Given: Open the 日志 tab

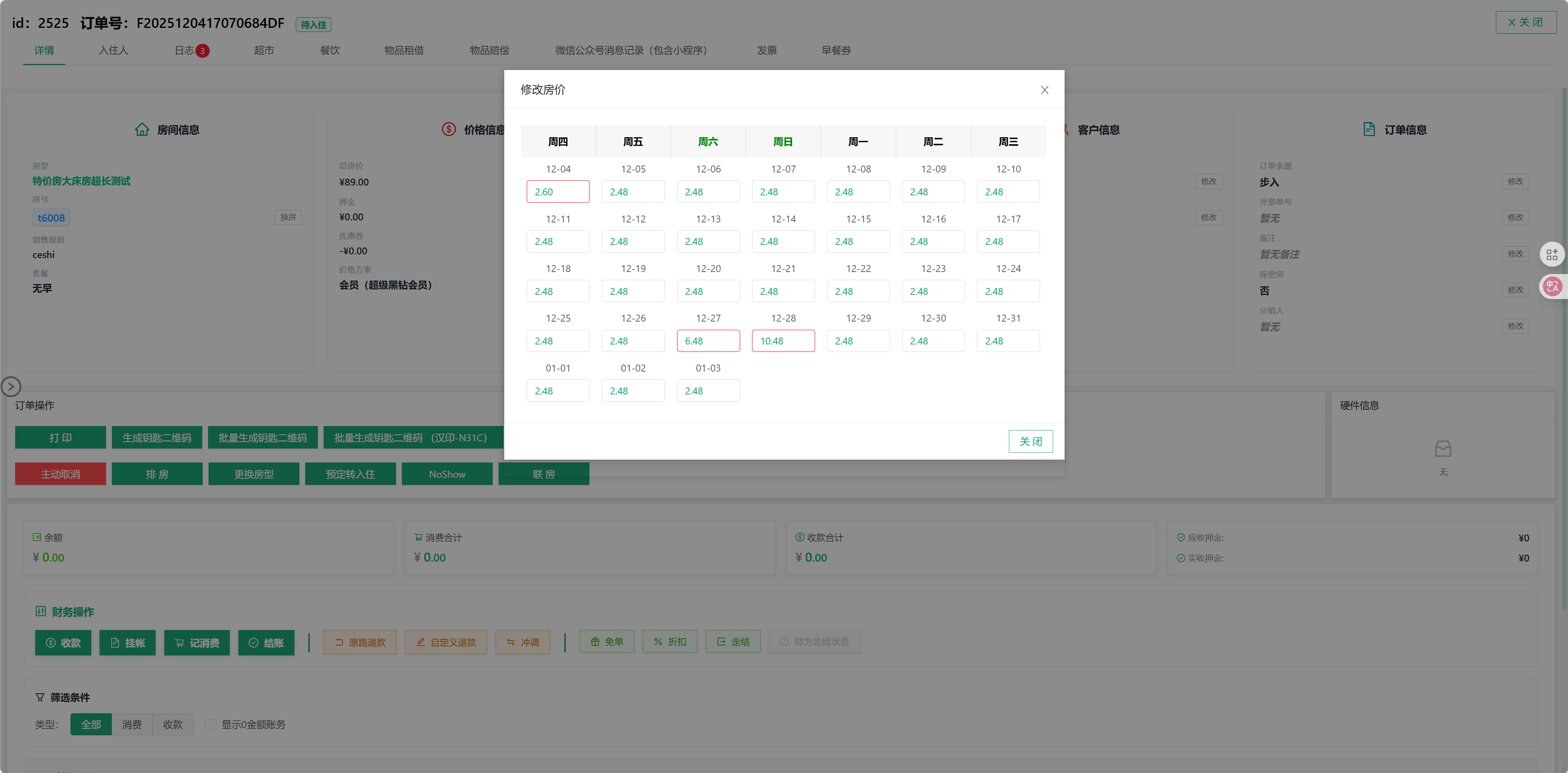Looking at the screenshot, I should tap(184, 50).
